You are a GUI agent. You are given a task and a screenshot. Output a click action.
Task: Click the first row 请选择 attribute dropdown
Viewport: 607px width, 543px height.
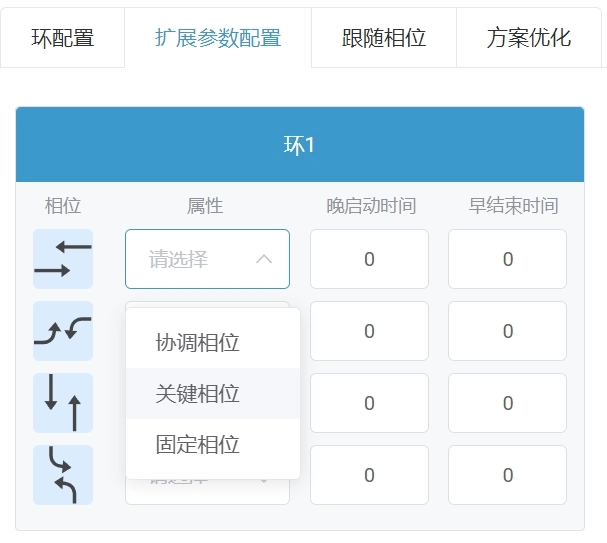[x=195, y=259]
